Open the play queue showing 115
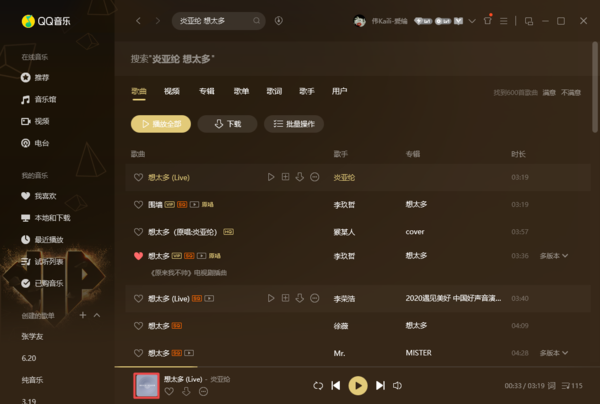The height and width of the screenshot is (404, 600). coord(572,386)
